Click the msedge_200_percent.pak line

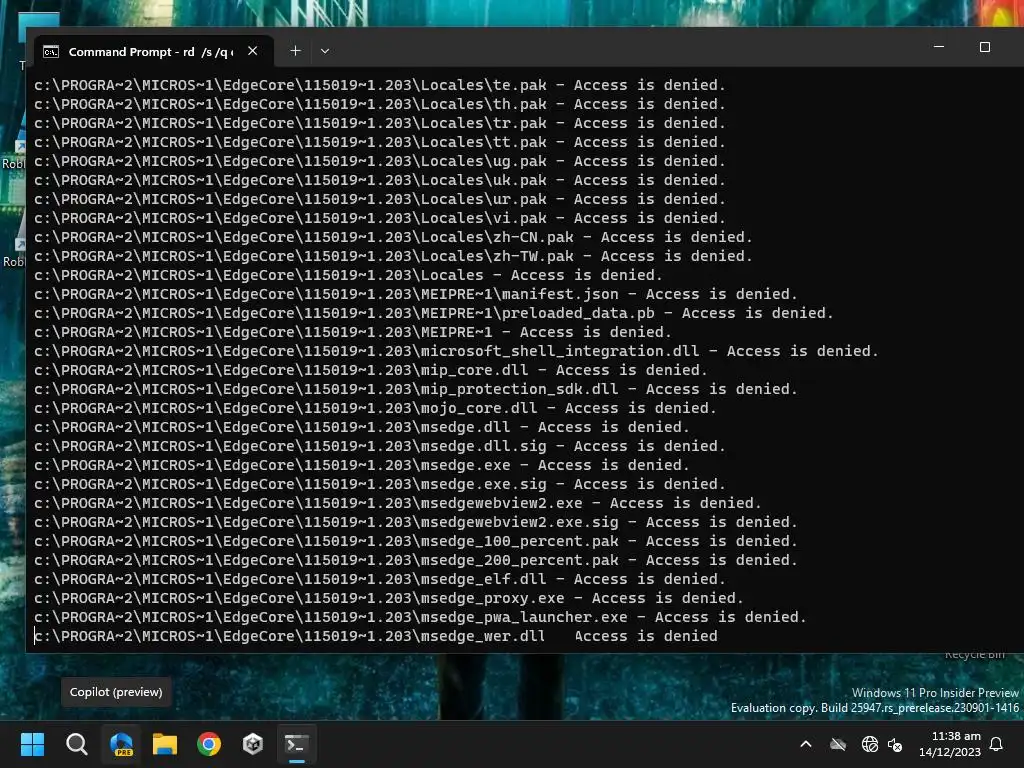[416, 560]
